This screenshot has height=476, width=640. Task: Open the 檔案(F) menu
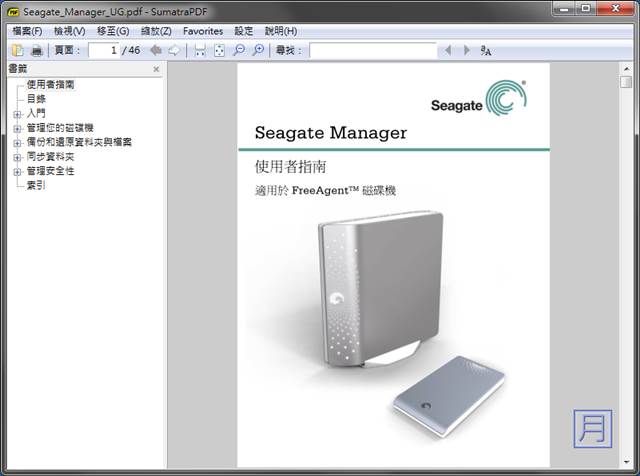pyautogui.click(x=28, y=31)
